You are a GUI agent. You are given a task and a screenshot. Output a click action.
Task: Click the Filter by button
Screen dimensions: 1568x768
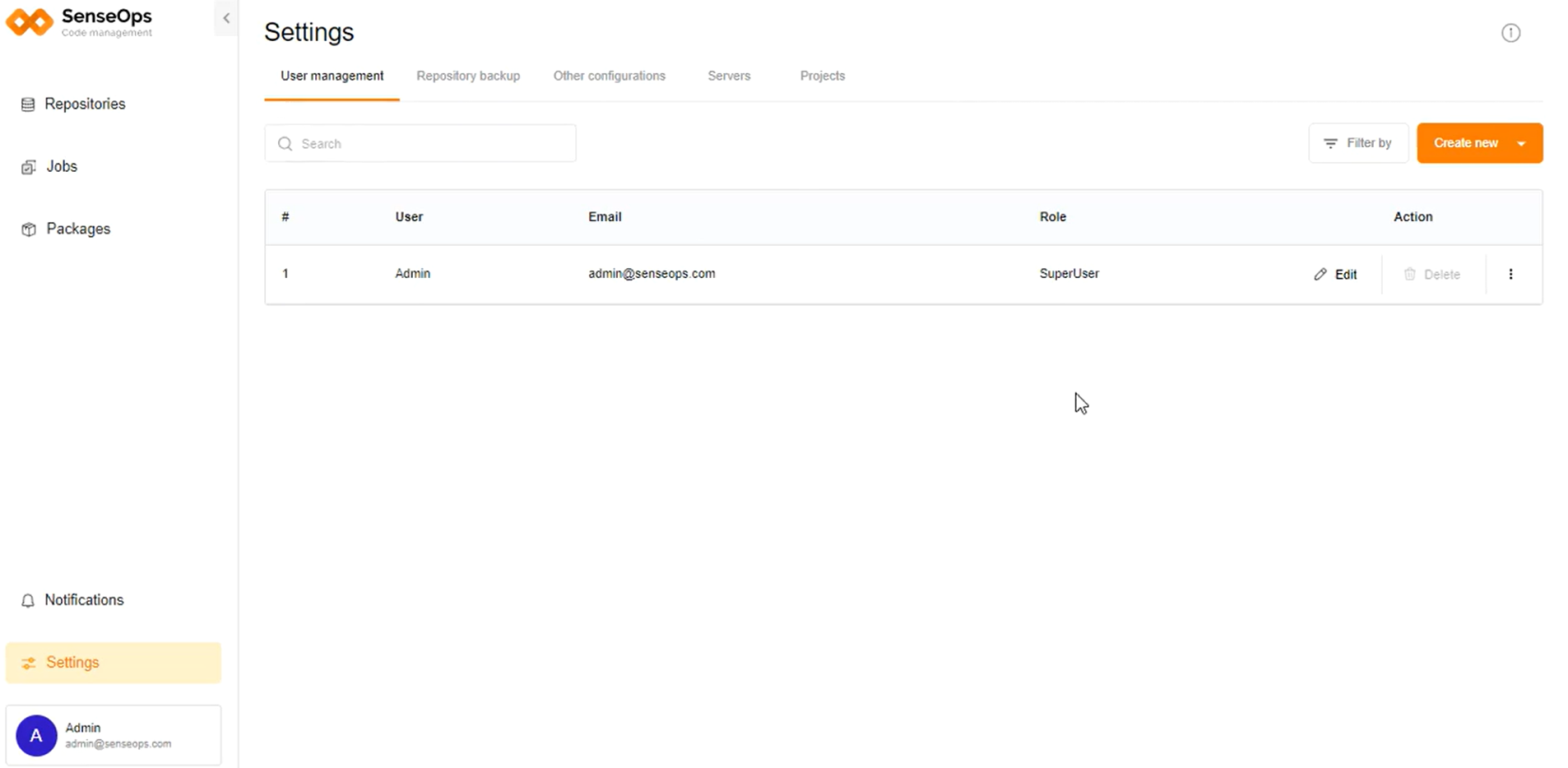tap(1358, 142)
